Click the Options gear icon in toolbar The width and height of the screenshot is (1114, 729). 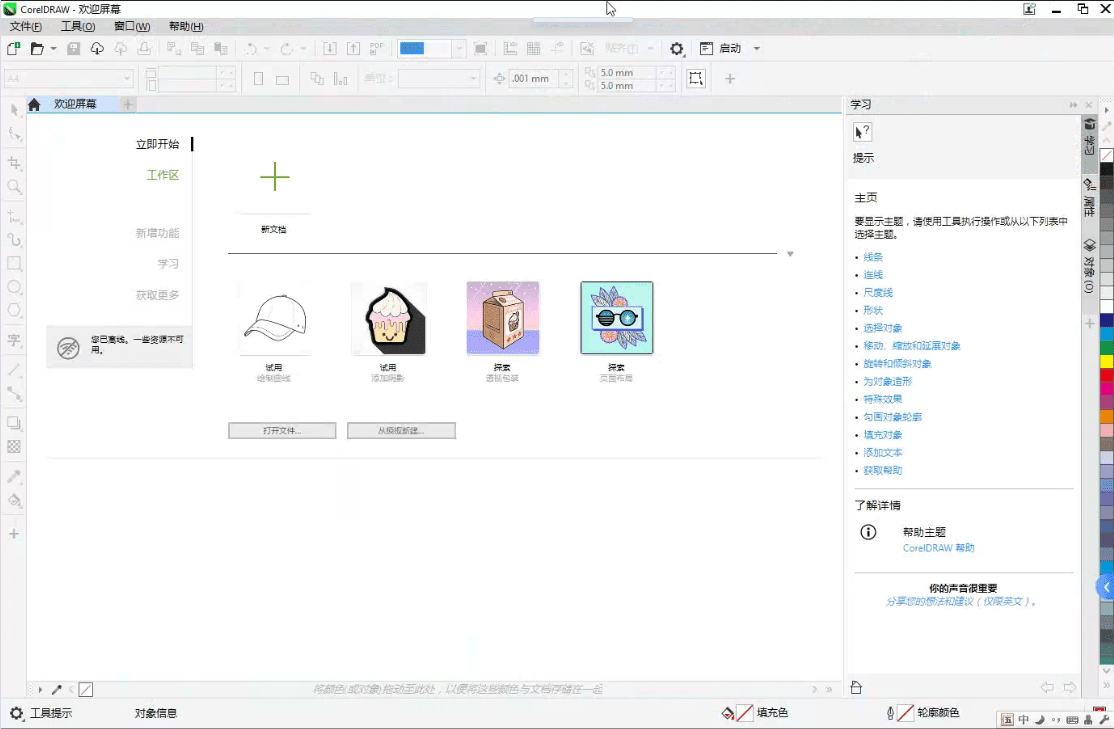click(676, 48)
